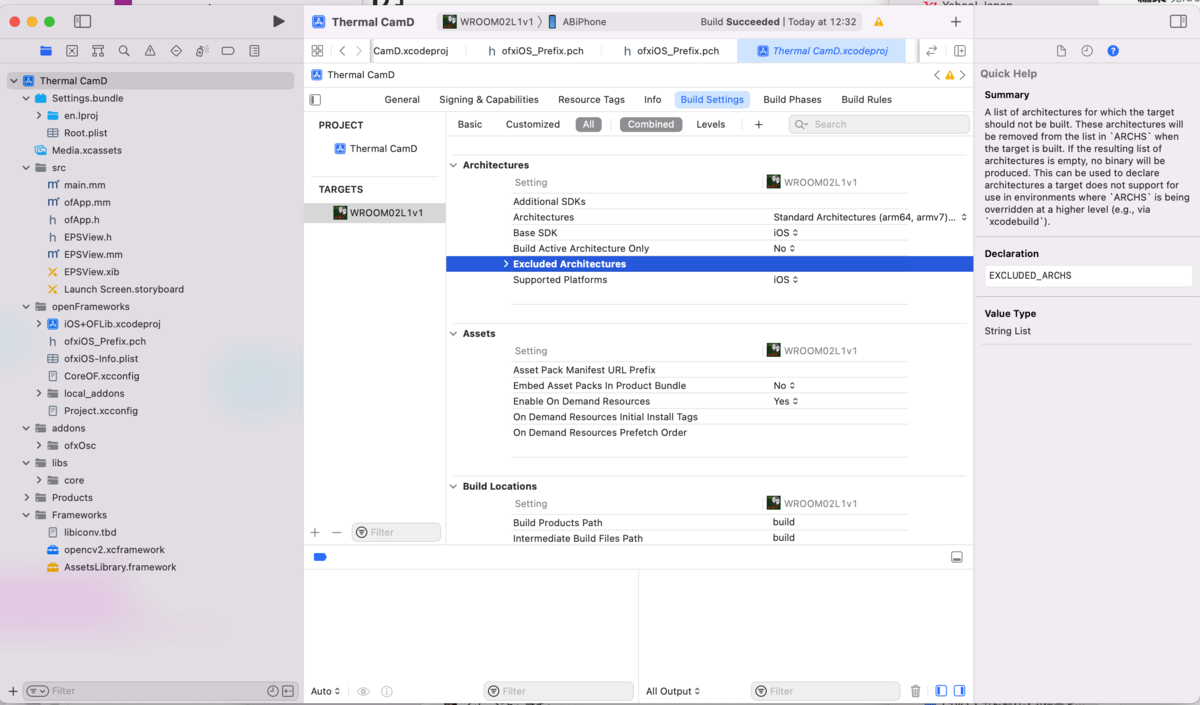Select the WROOM02L1v1 scheme in toolbar
1200x705 pixels.
(489, 22)
